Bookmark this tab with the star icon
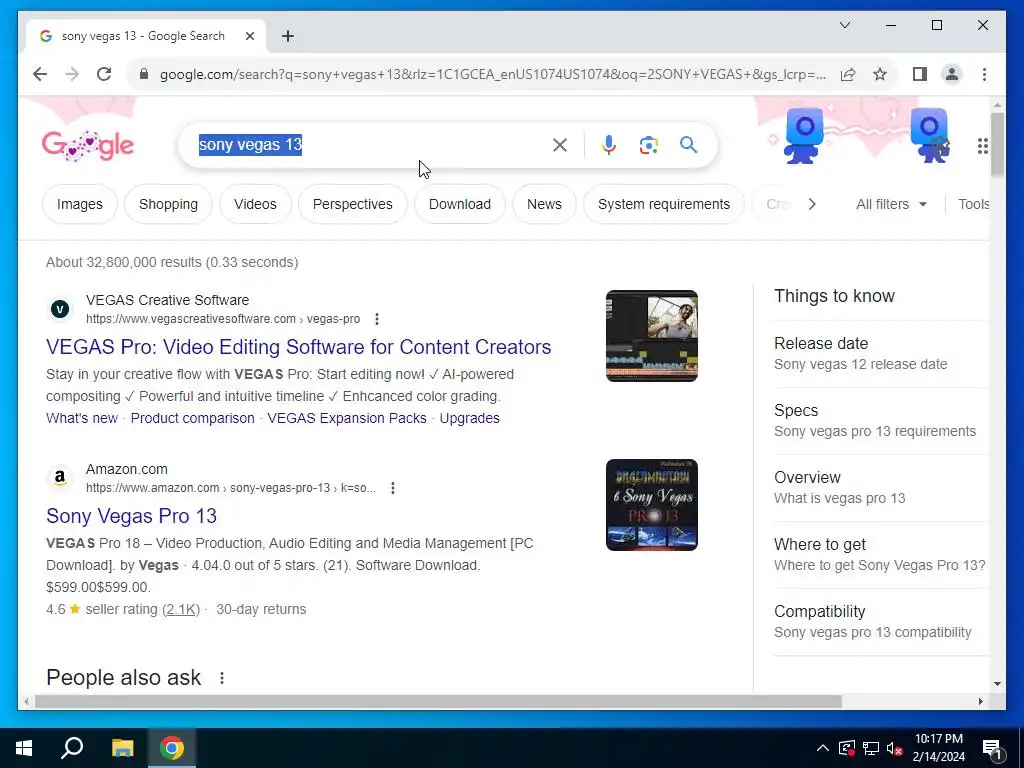Image resolution: width=1024 pixels, height=768 pixels. pyautogui.click(x=880, y=74)
